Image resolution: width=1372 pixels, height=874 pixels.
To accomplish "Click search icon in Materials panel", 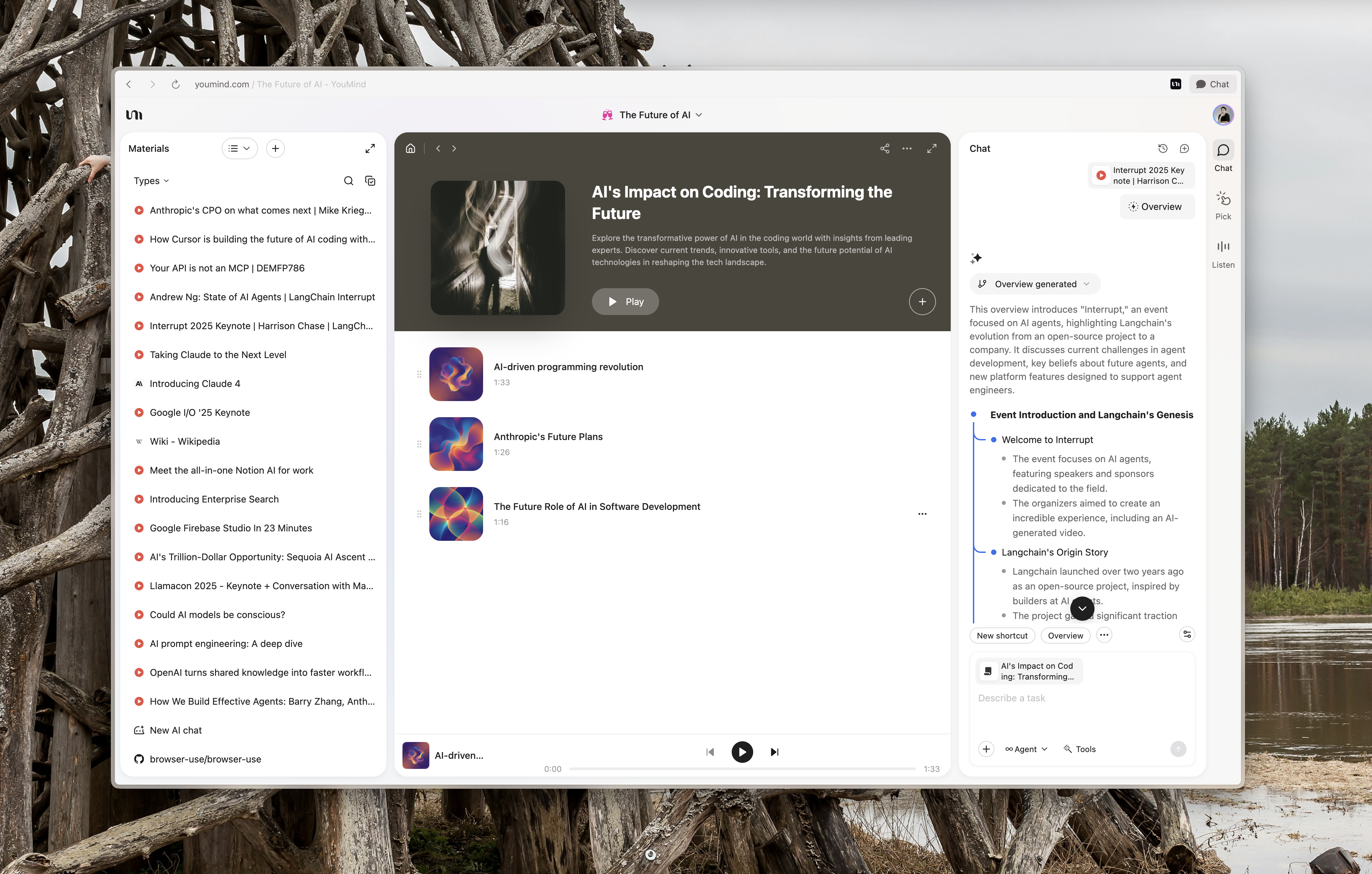I will click(x=348, y=181).
